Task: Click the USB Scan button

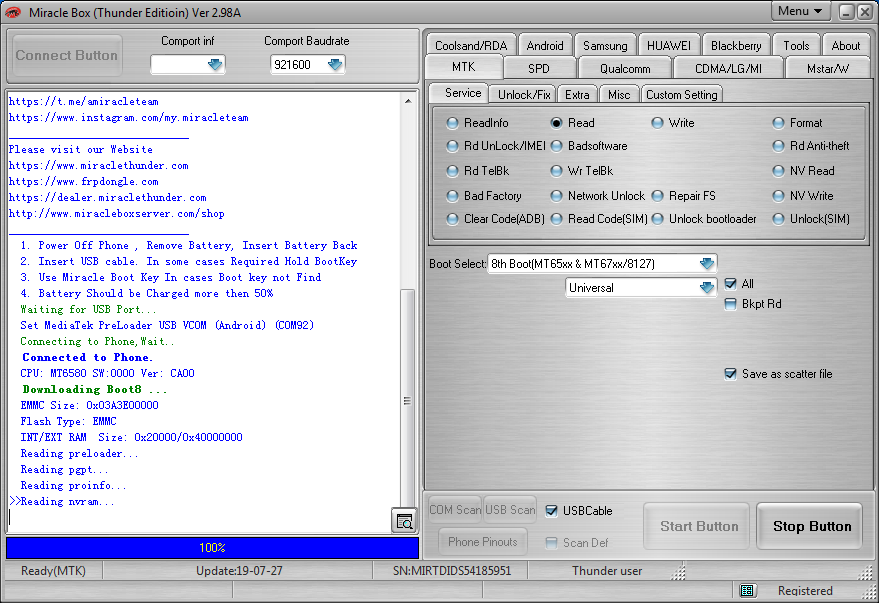Action: pyautogui.click(x=510, y=509)
